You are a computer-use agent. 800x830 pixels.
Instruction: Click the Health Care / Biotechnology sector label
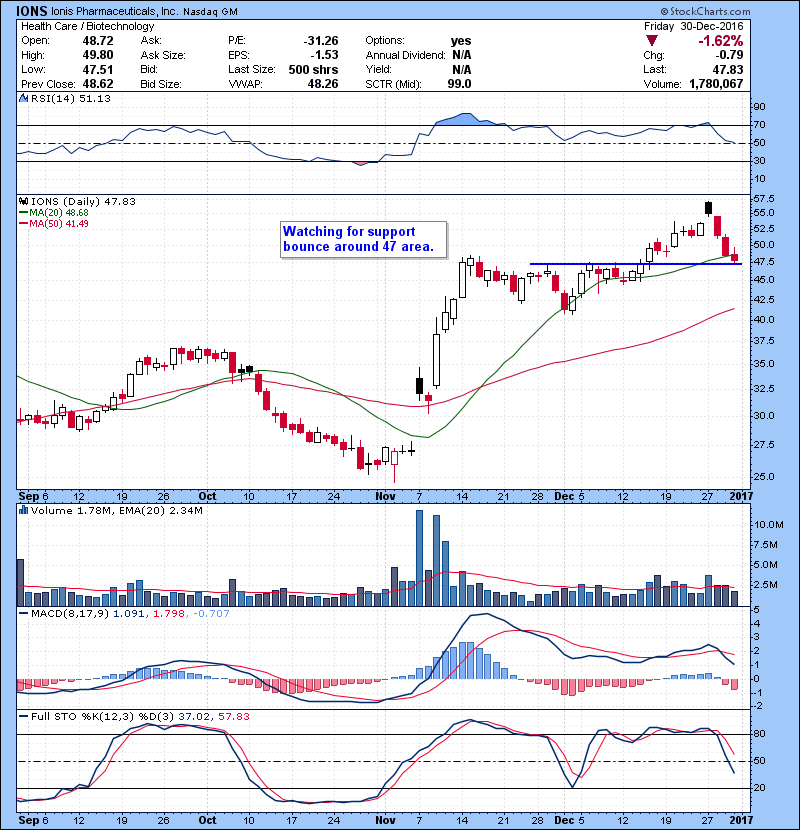tap(87, 26)
